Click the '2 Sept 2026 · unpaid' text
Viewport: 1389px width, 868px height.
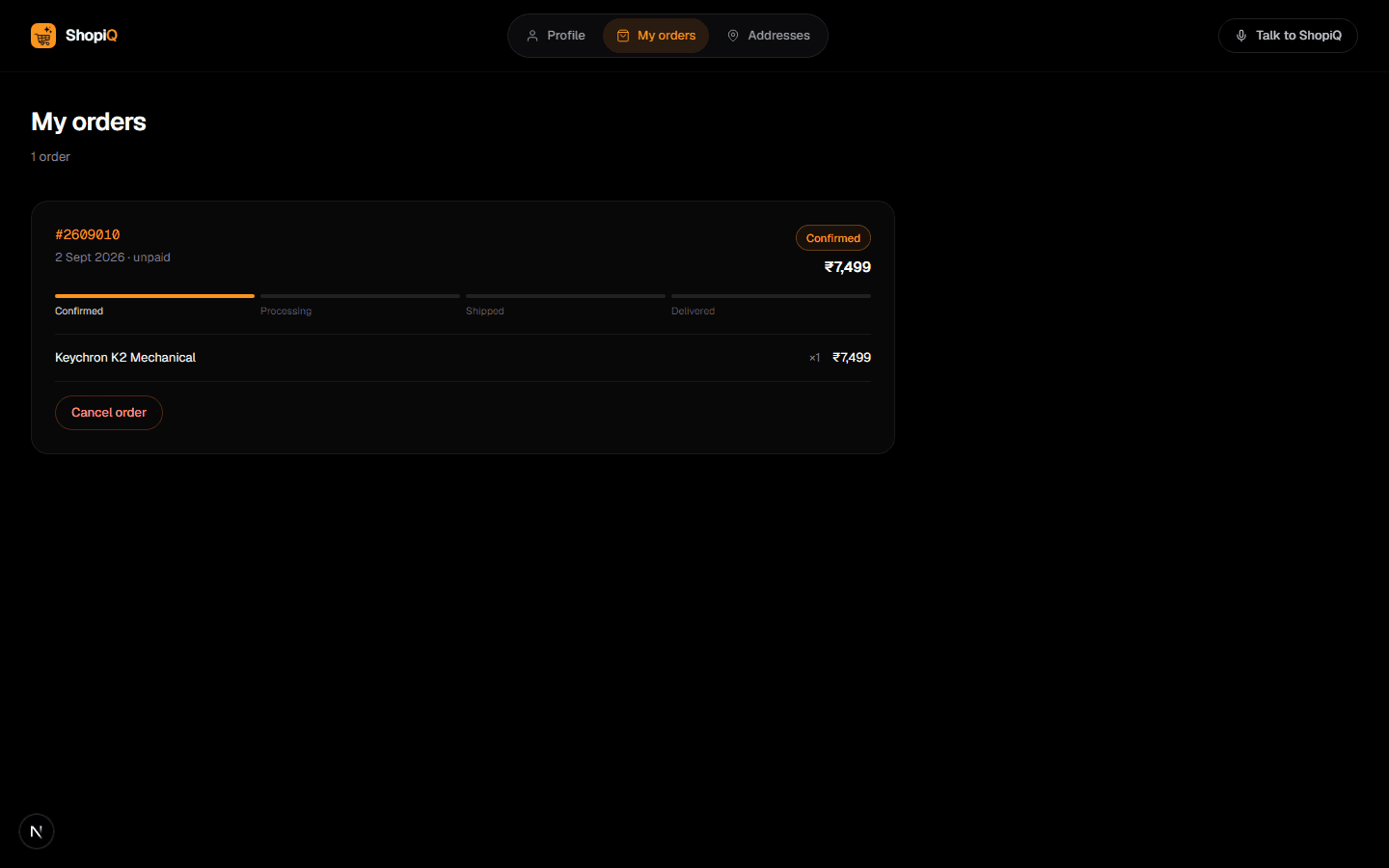pos(113,258)
